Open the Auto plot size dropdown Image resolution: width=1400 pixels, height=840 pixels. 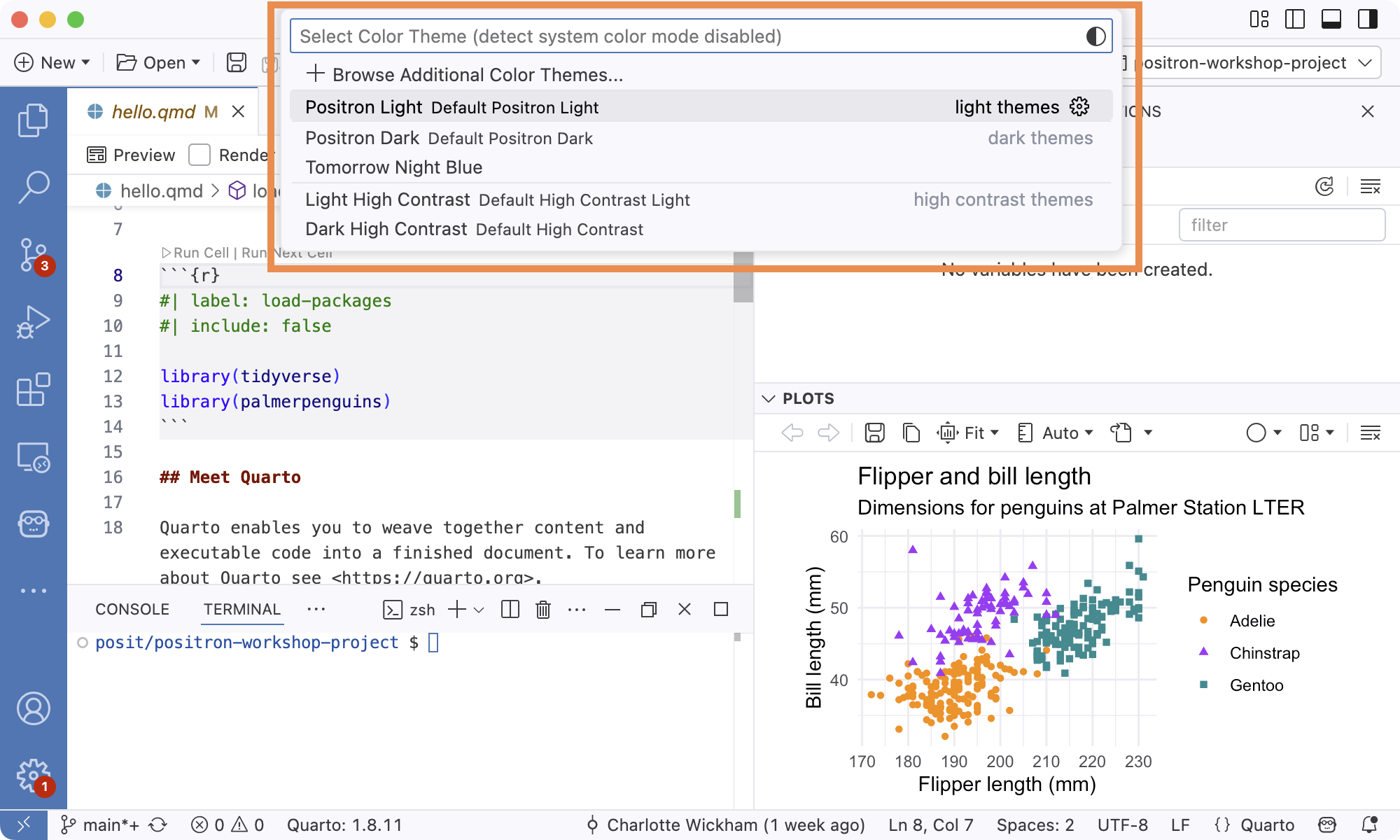(1055, 433)
